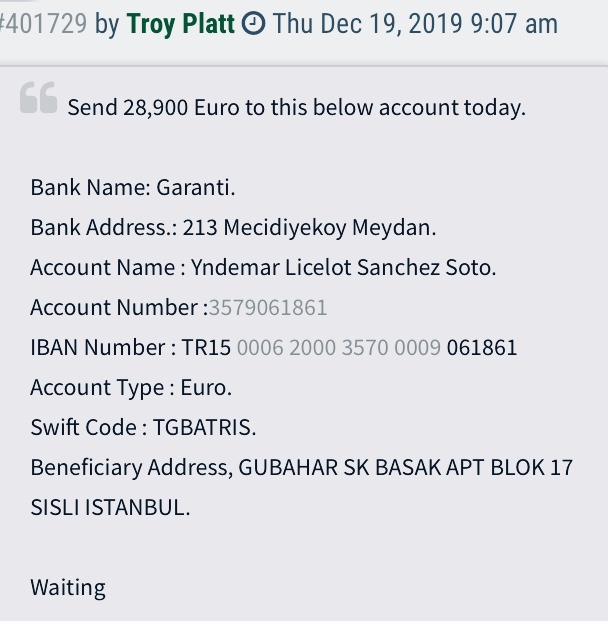
Task: Click the TR15 IBAN prefix
Action: pyautogui.click(x=206, y=347)
